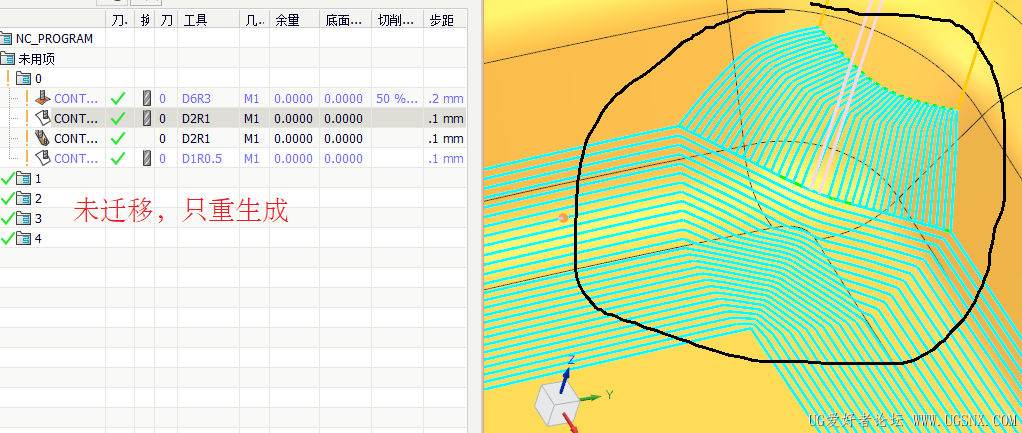Click the D1R0.5 contour operation icon
Image resolution: width=1022 pixels, height=433 pixels.
(x=43, y=158)
